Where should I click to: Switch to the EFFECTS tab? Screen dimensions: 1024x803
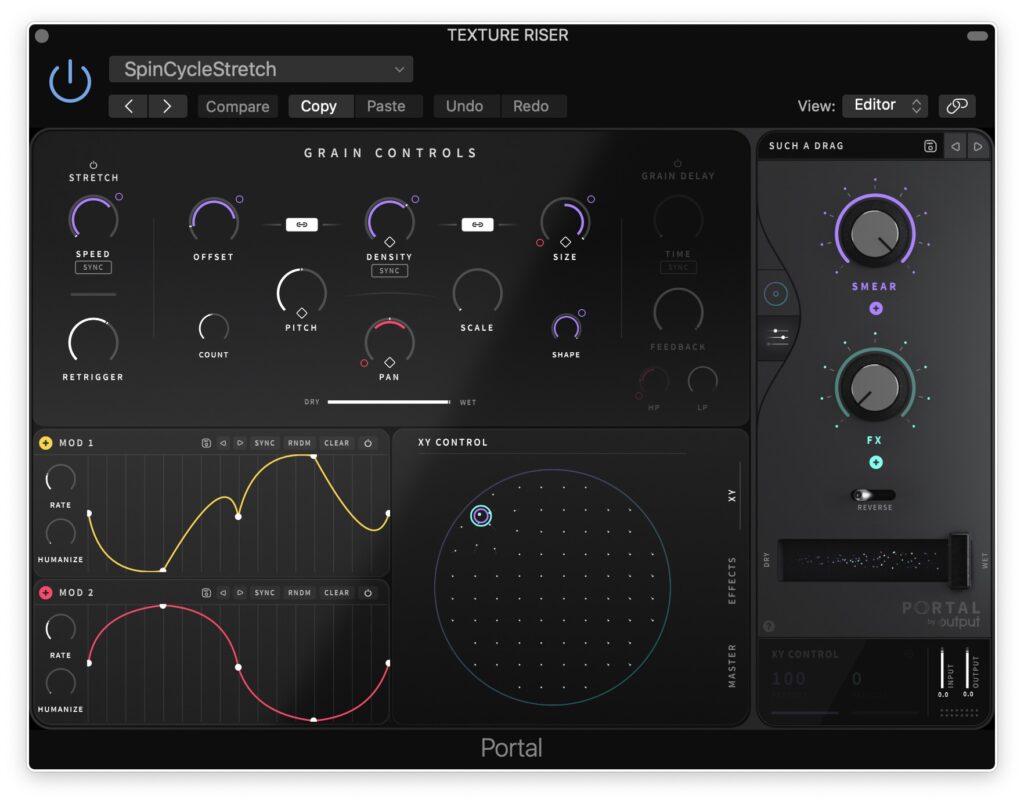[732, 580]
